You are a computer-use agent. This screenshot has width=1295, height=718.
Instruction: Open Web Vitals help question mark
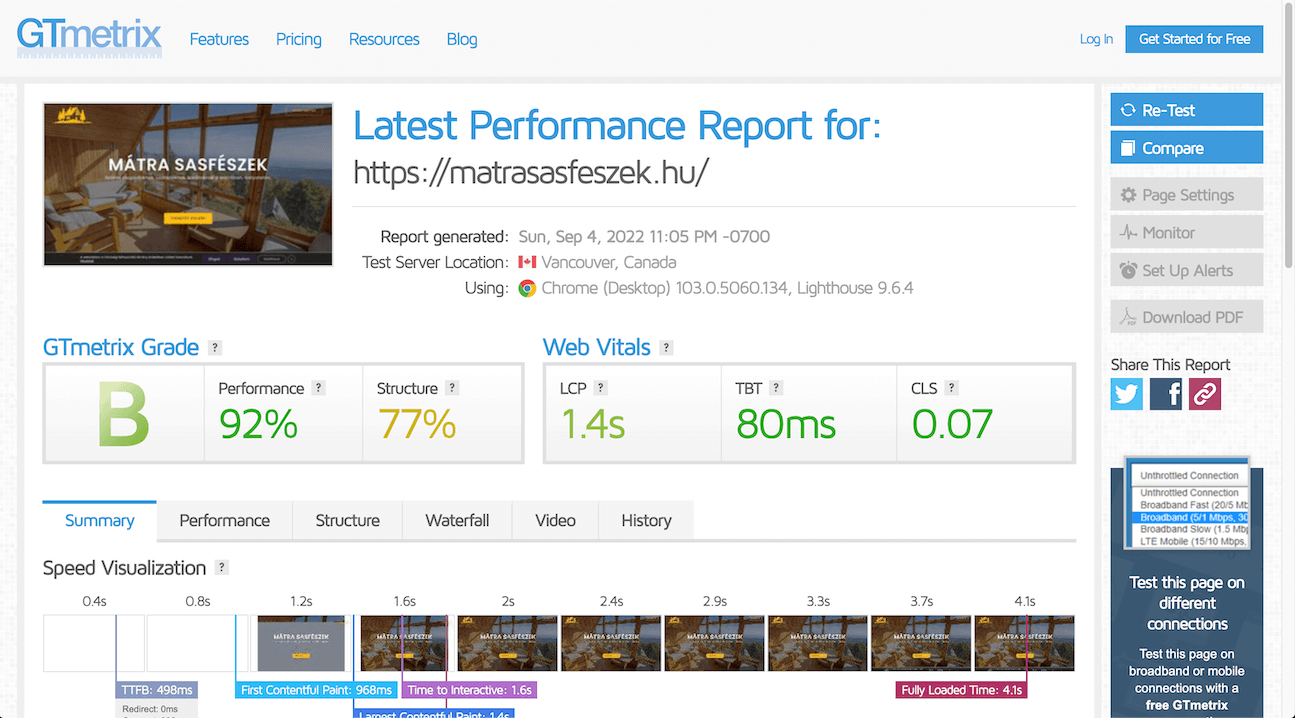(667, 348)
